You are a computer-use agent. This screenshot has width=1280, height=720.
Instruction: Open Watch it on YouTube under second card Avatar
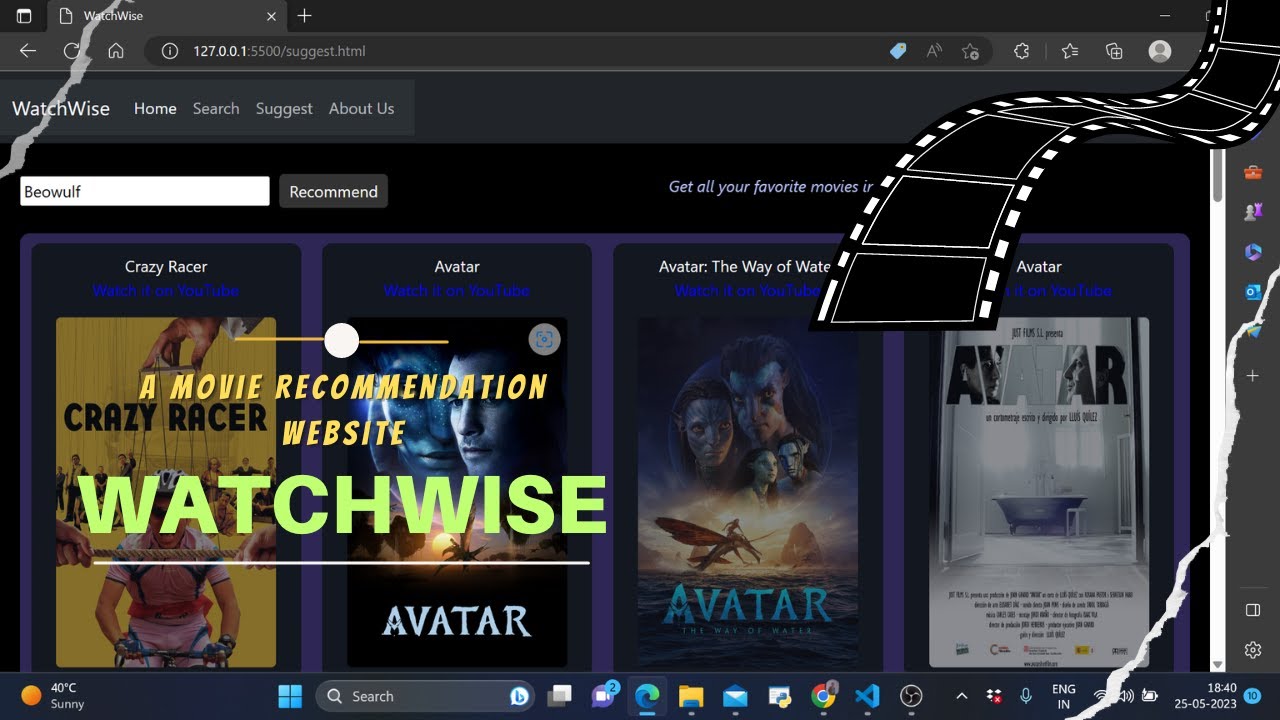click(x=457, y=290)
